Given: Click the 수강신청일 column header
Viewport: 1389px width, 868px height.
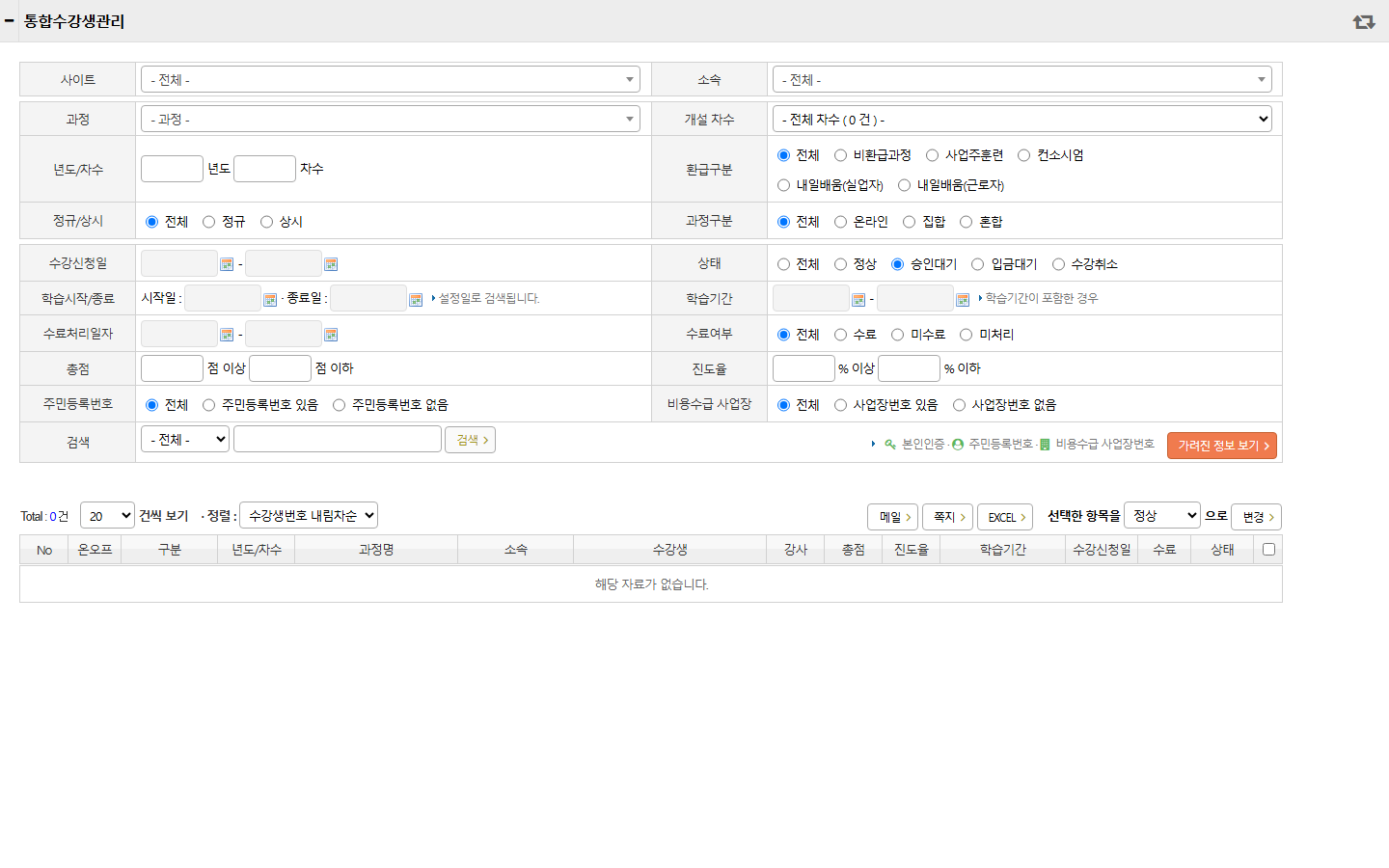Looking at the screenshot, I should [x=1102, y=550].
